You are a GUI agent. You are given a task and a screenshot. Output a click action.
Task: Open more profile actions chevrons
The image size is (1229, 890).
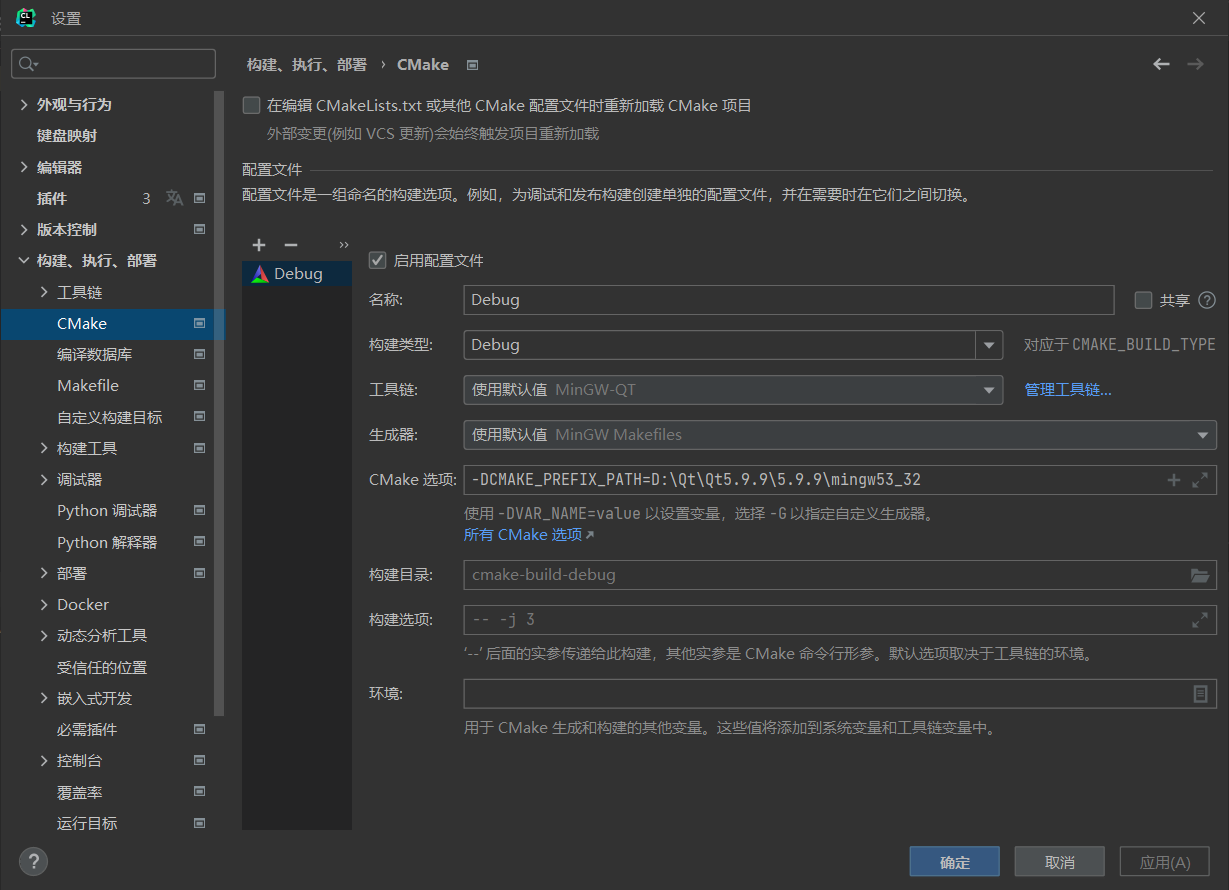coord(343,245)
